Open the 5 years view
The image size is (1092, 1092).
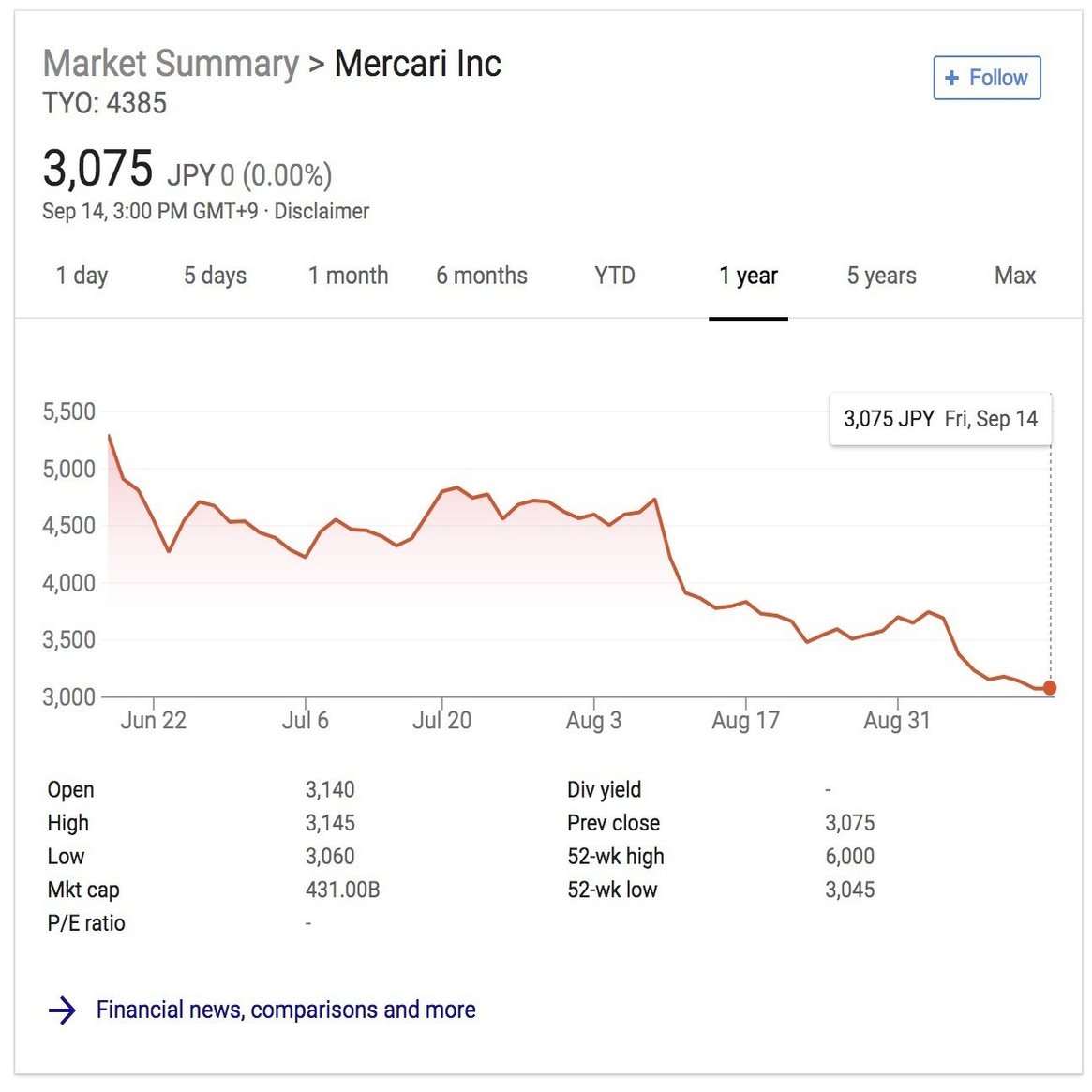[x=881, y=276]
